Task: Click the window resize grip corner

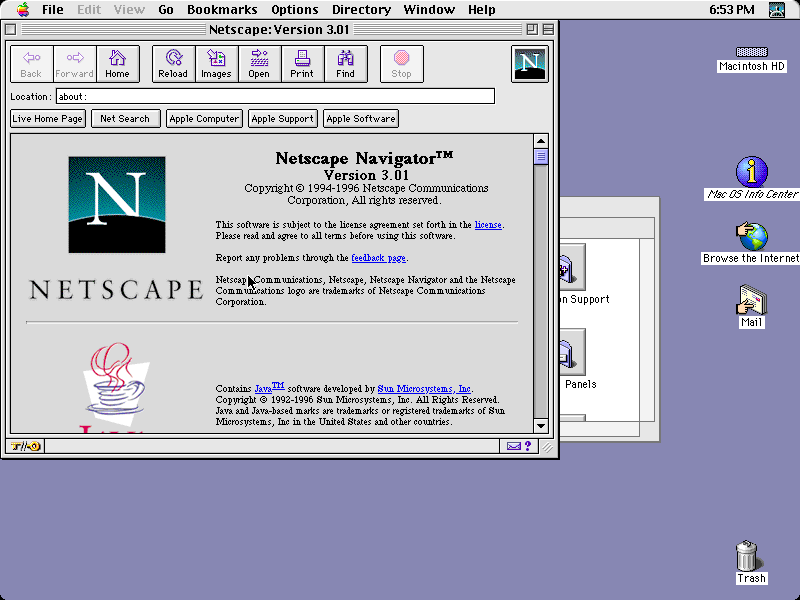Action: click(548, 447)
